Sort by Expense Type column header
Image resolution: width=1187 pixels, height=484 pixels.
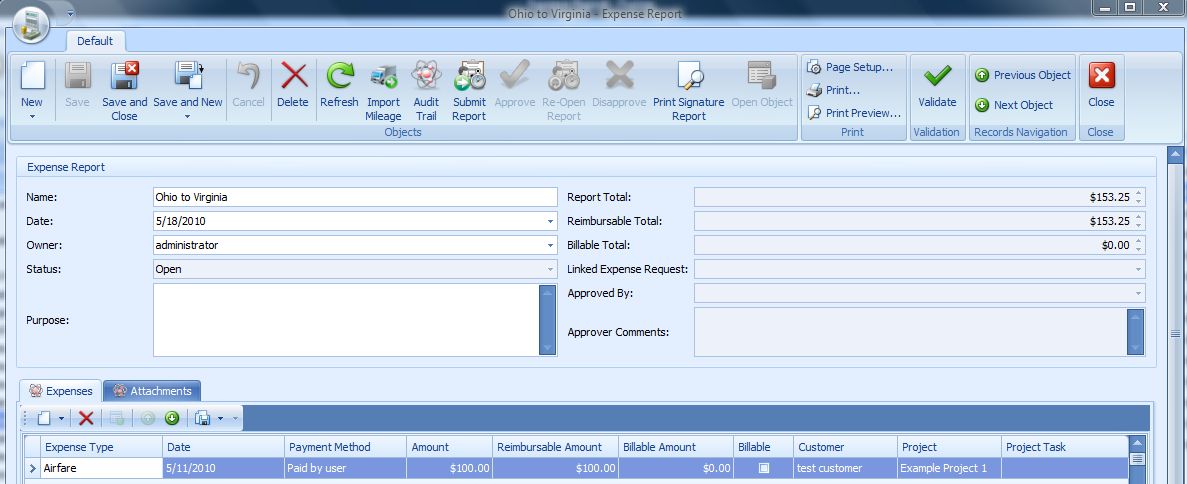tap(101, 447)
